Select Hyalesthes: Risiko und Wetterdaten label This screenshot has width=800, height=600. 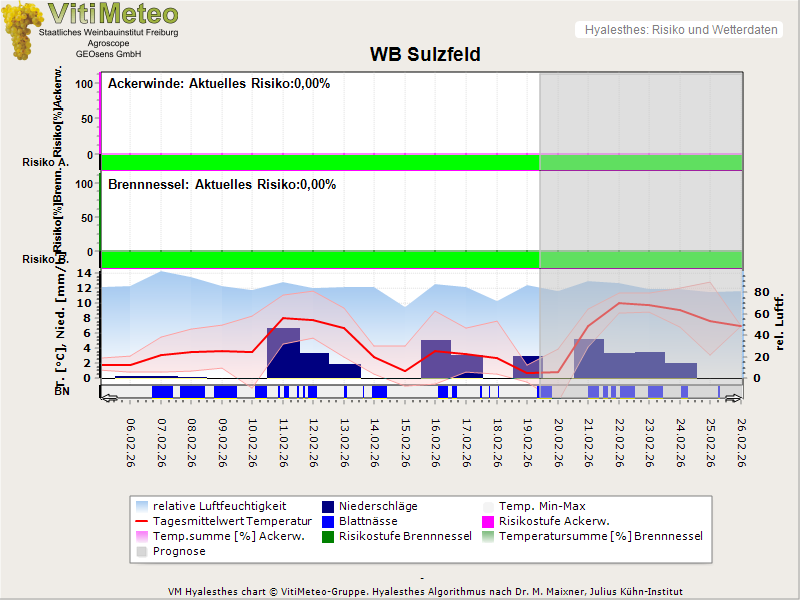pyautogui.click(x=679, y=30)
